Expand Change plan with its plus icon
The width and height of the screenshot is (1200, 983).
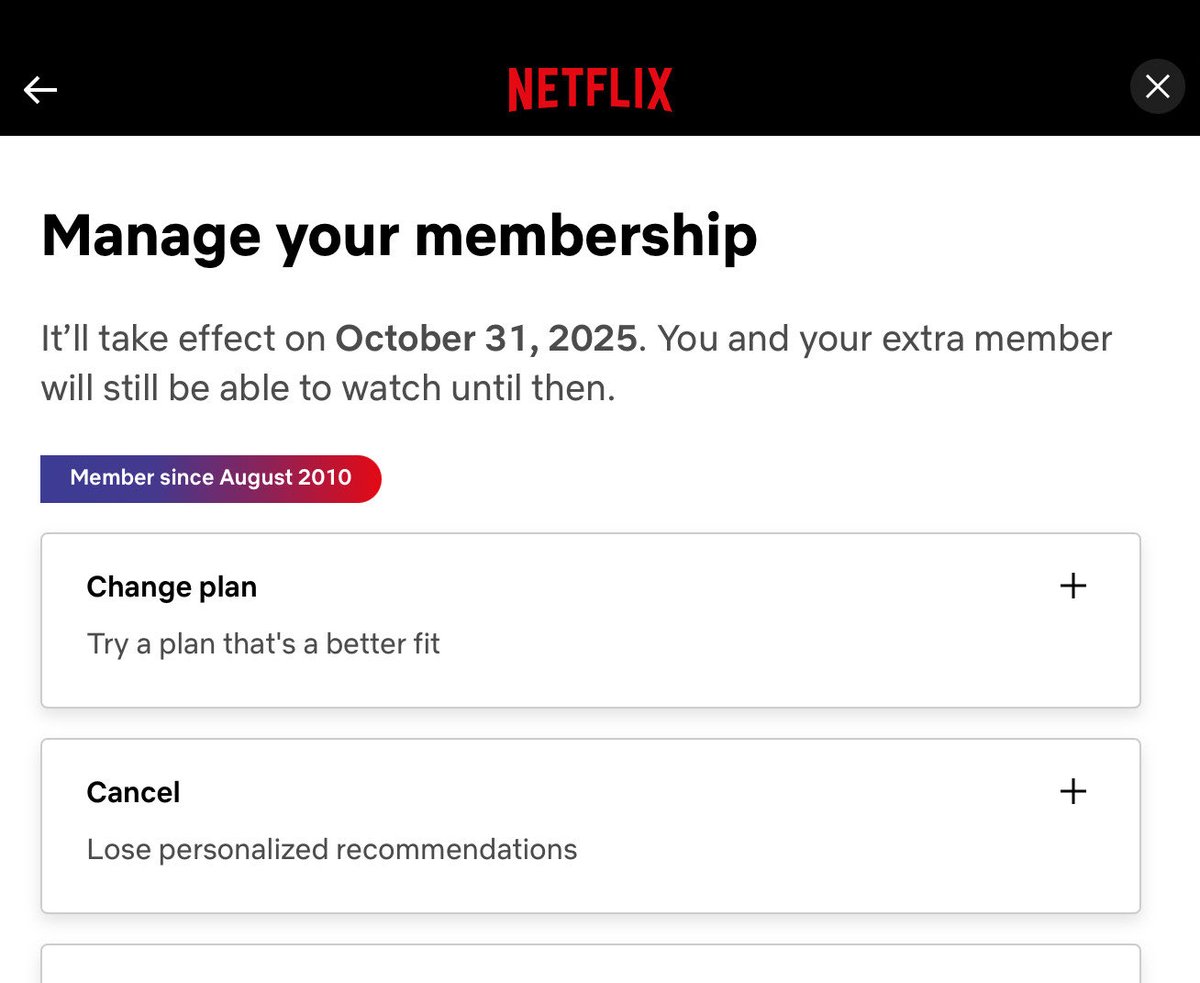click(1072, 586)
